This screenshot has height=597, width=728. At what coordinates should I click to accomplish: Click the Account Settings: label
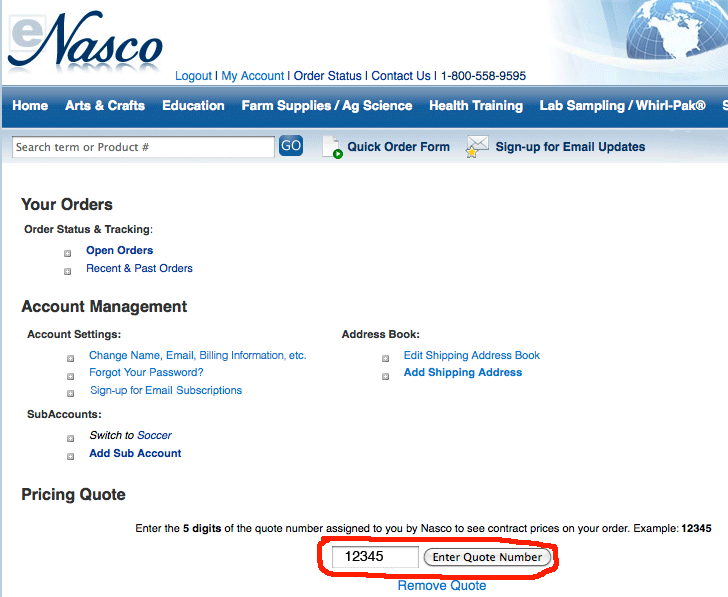coord(74,334)
